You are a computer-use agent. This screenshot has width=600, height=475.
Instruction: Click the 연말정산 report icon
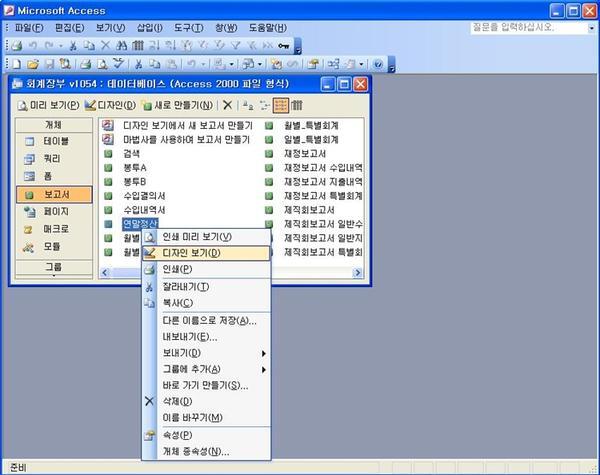pyautogui.click(x=108, y=224)
